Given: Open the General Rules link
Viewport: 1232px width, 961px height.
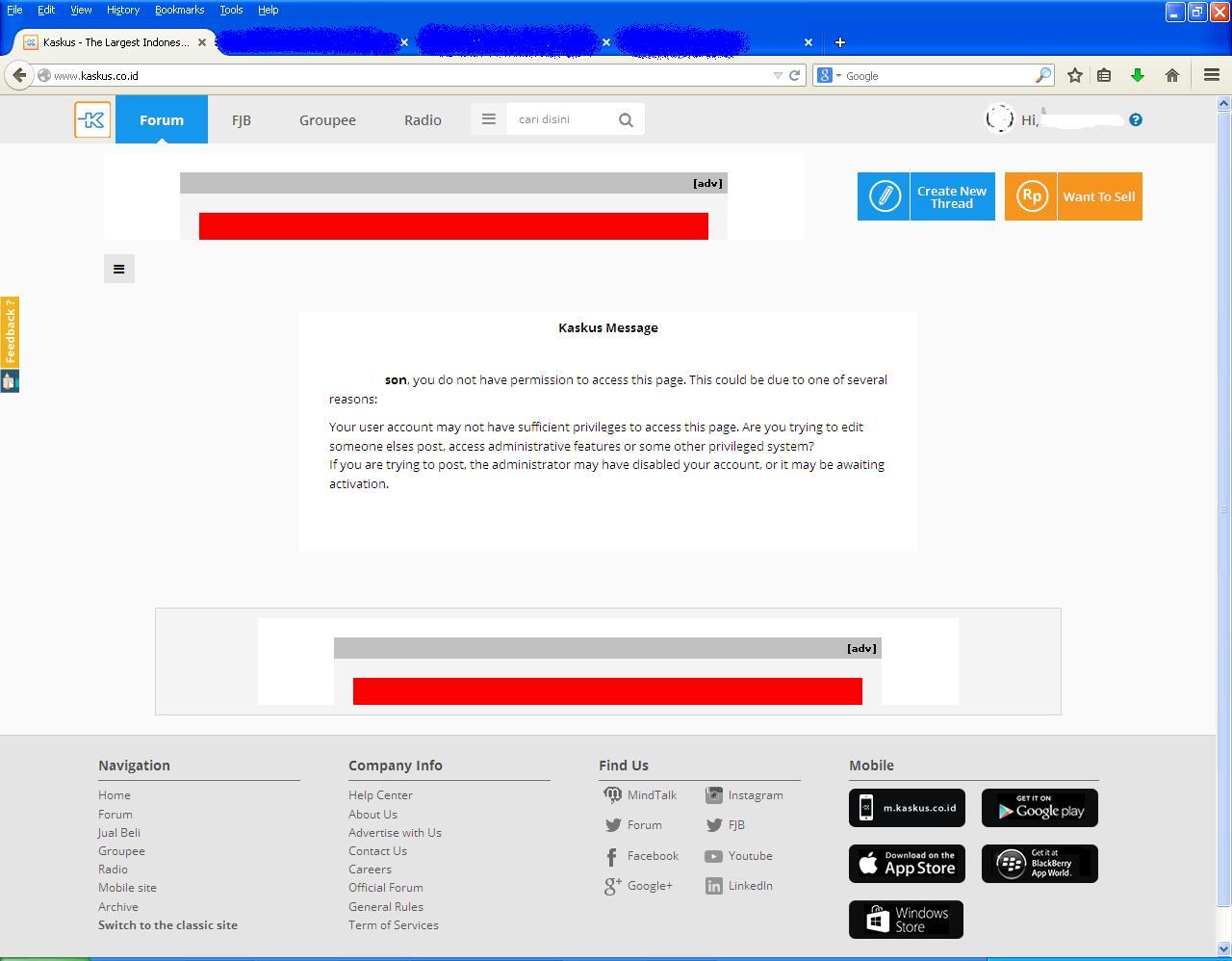Looking at the screenshot, I should point(386,907).
